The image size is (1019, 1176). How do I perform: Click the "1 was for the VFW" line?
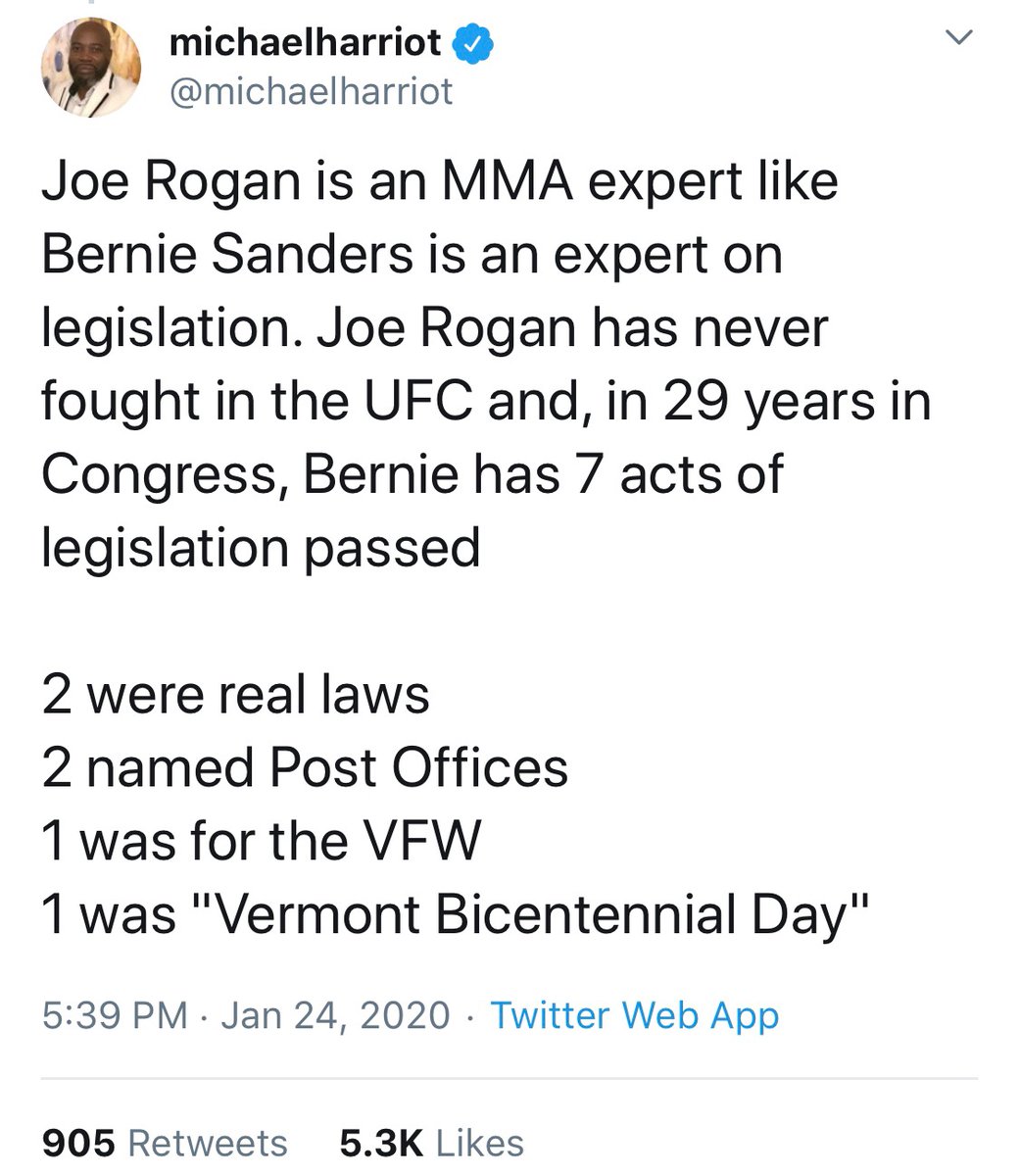pyautogui.click(x=262, y=841)
